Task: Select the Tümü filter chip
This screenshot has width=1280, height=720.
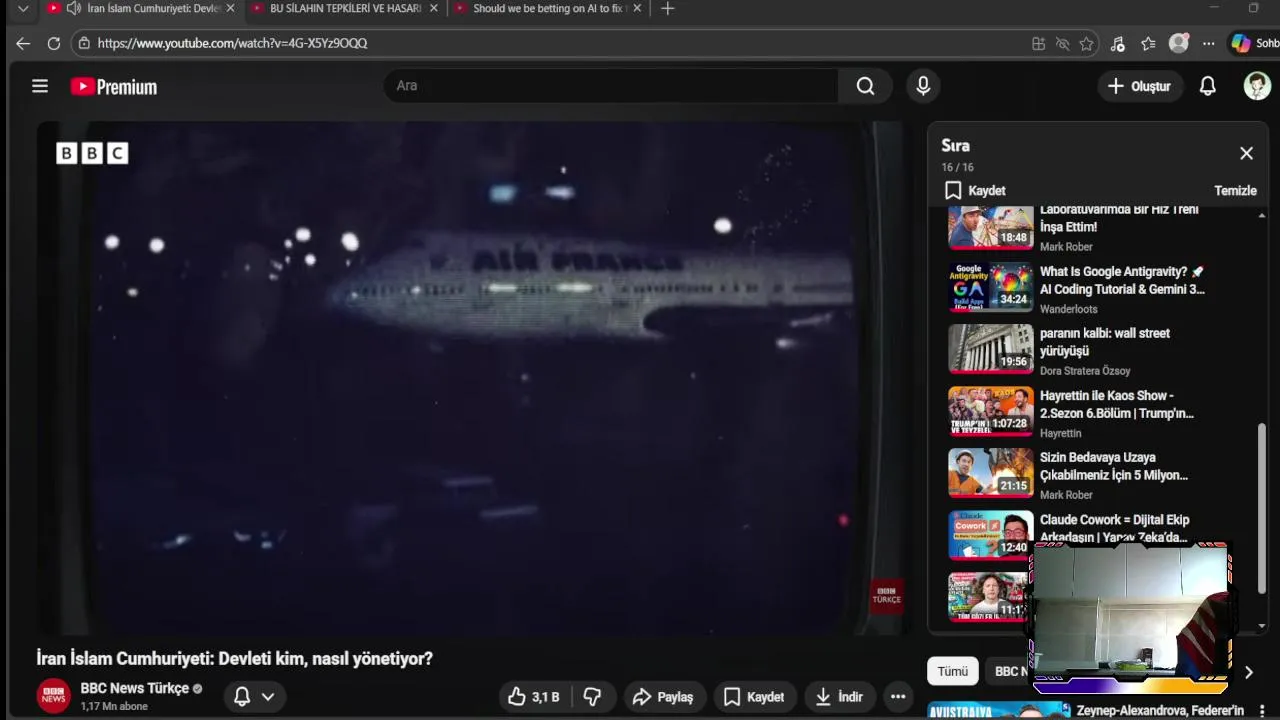Action: (952, 671)
